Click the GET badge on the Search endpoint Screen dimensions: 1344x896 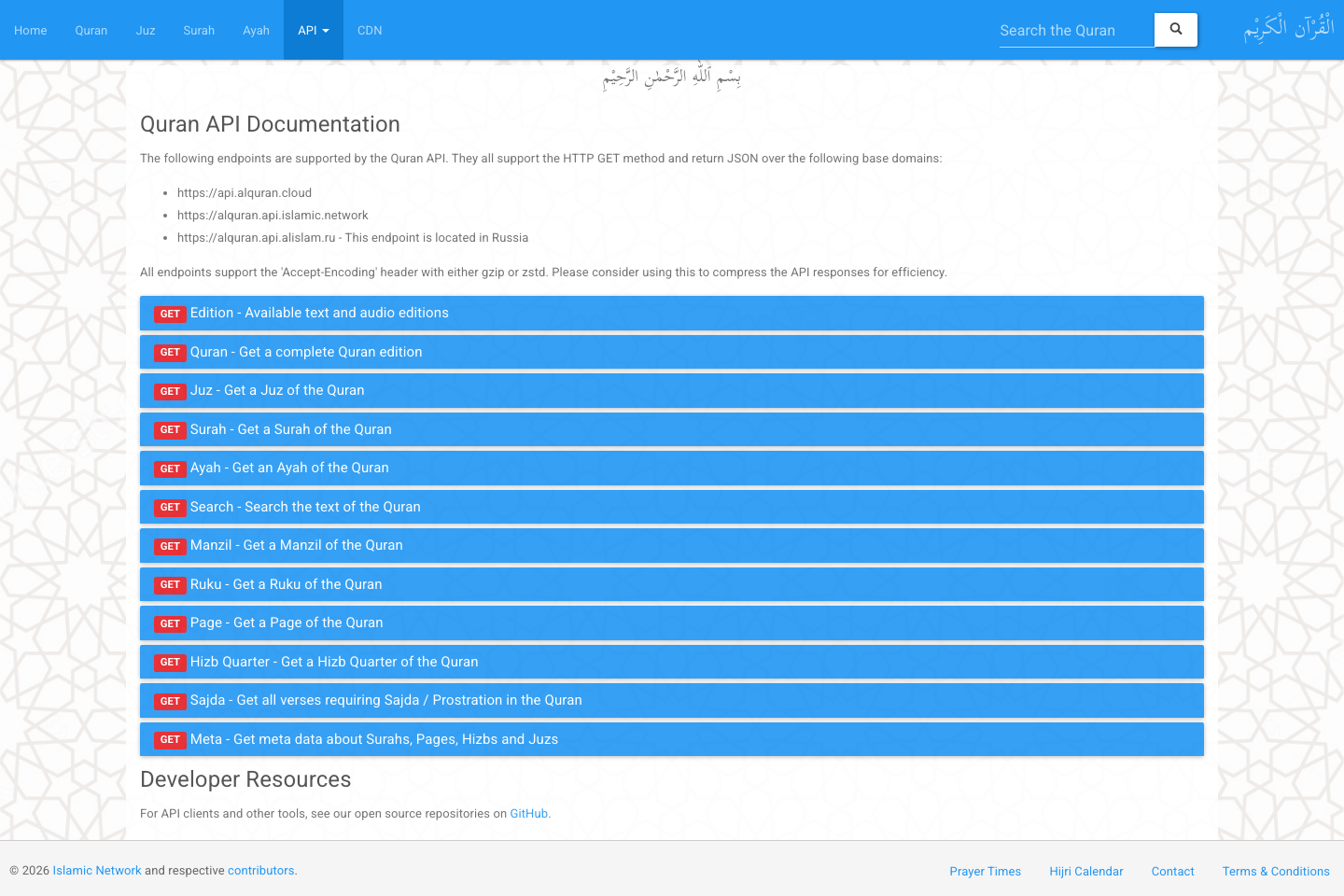tap(170, 507)
